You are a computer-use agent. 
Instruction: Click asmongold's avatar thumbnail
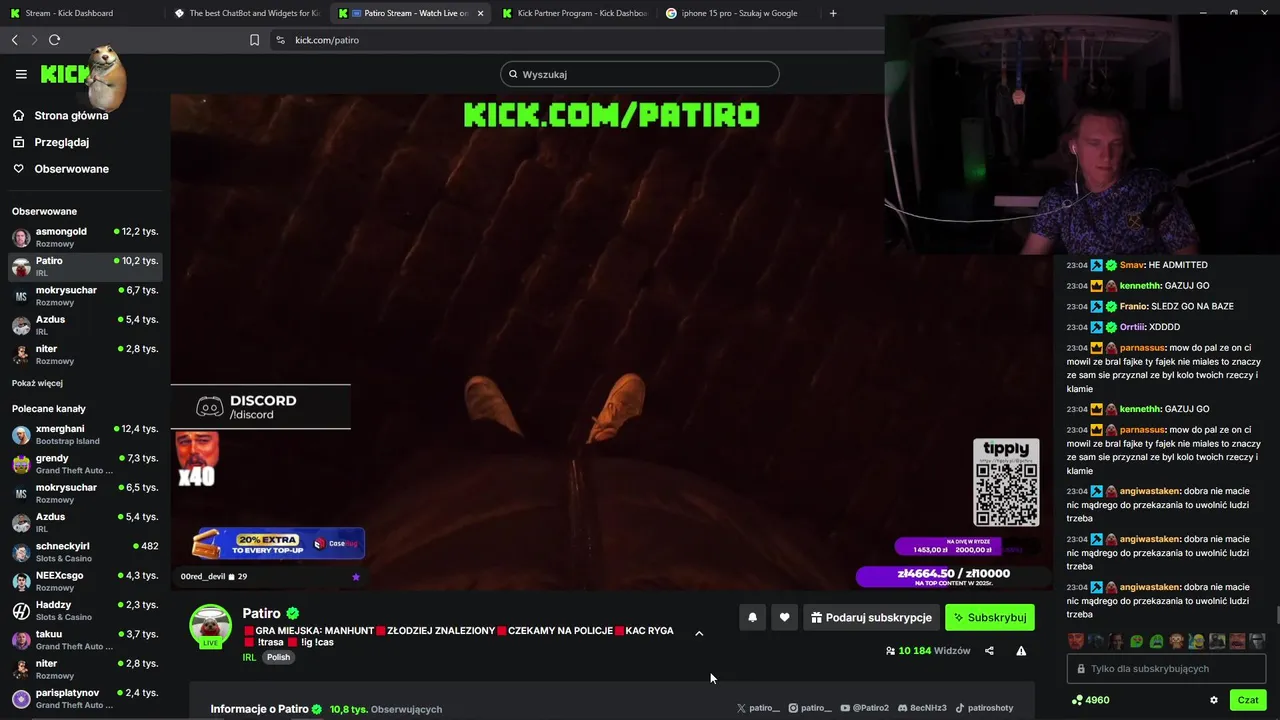[21, 238]
